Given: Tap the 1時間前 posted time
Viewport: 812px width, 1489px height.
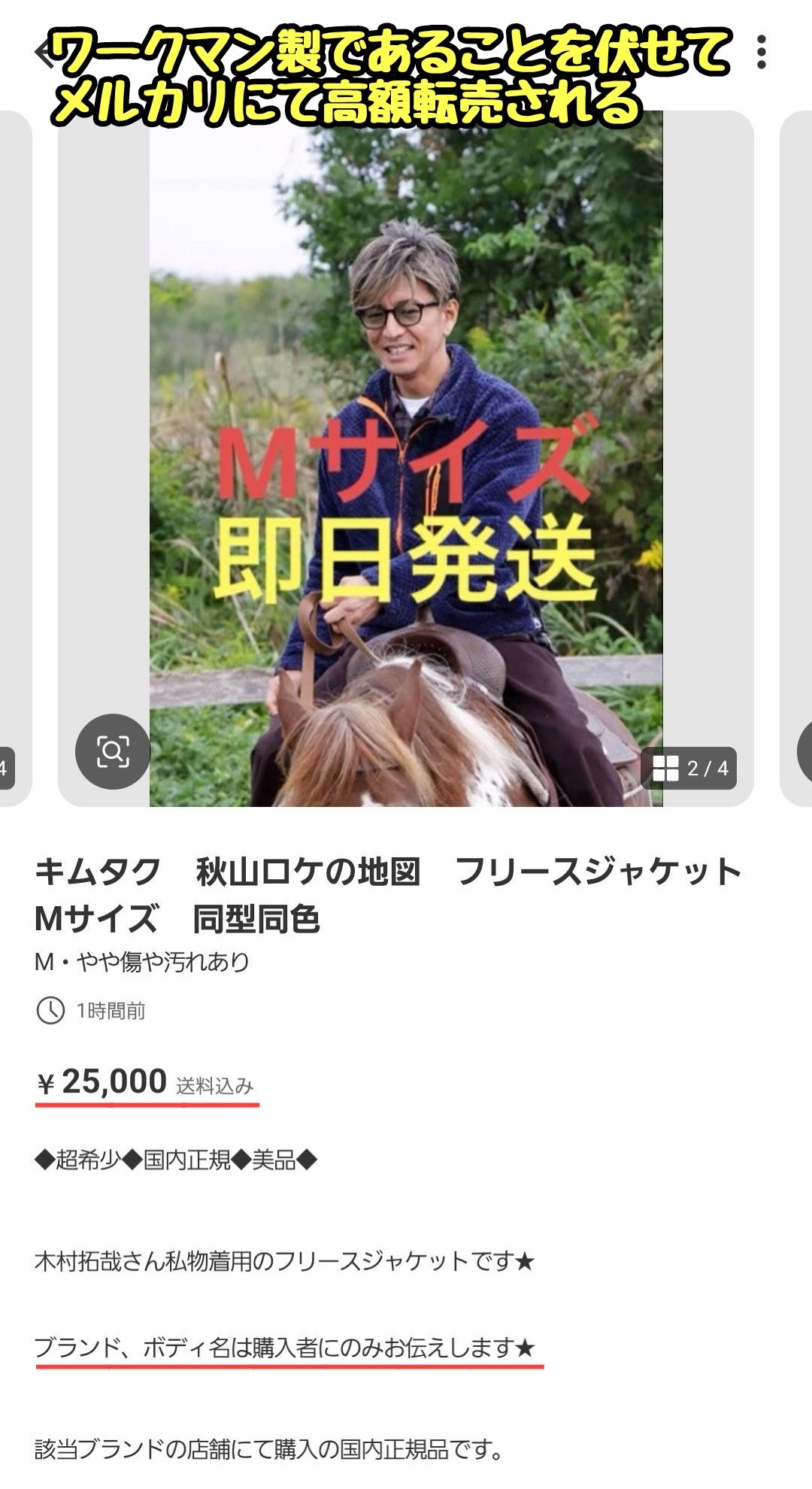Looking at the screenshot, I should click(x=111, y=1011).
